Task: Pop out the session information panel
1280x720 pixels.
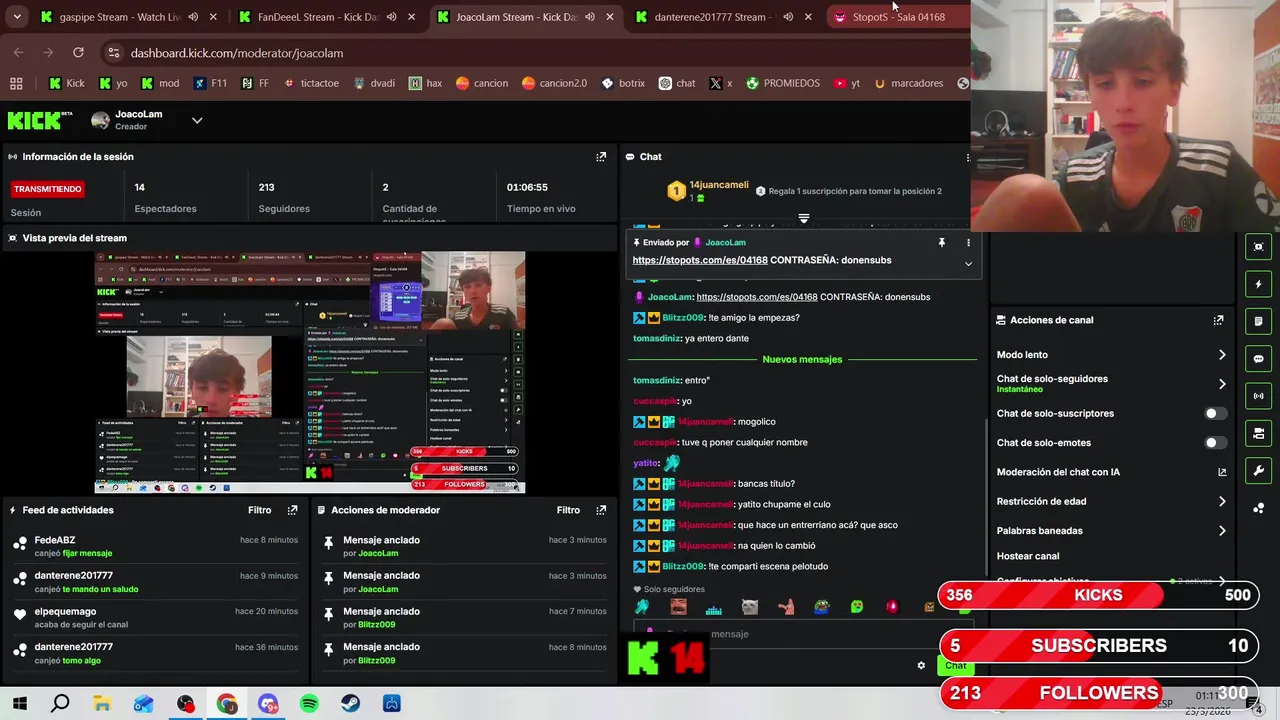Action: (x=601, y=157)
